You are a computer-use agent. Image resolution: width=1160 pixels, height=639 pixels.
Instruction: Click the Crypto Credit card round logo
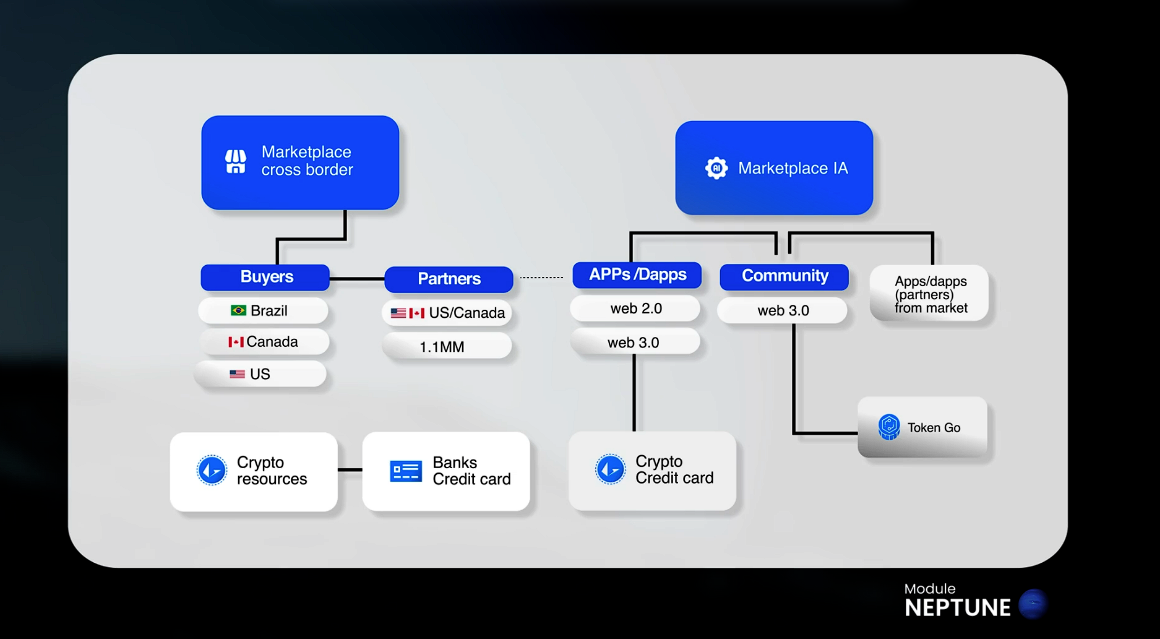click(610, 470)
